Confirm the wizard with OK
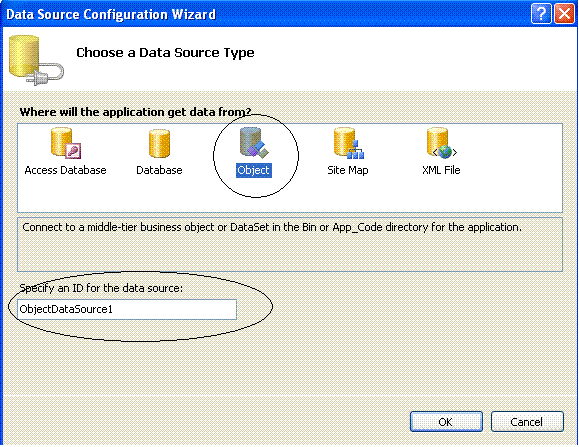This screenshot has height=447, width=579. (x=446, y=422)
